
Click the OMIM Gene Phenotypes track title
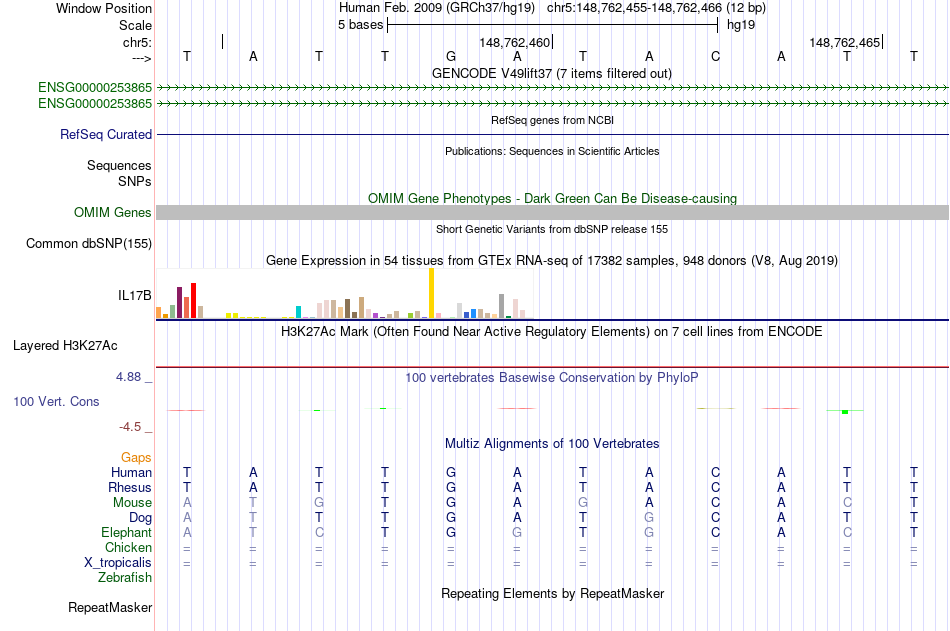coord(552,198)
